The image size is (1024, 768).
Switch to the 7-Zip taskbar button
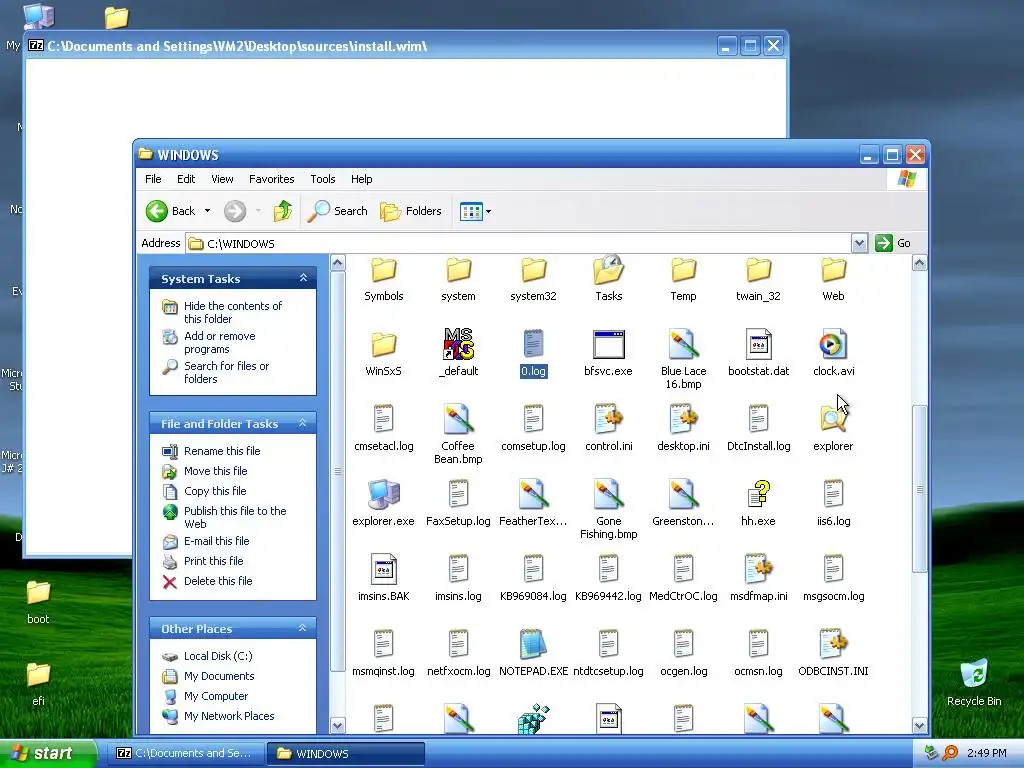click(x=185, y=753)
